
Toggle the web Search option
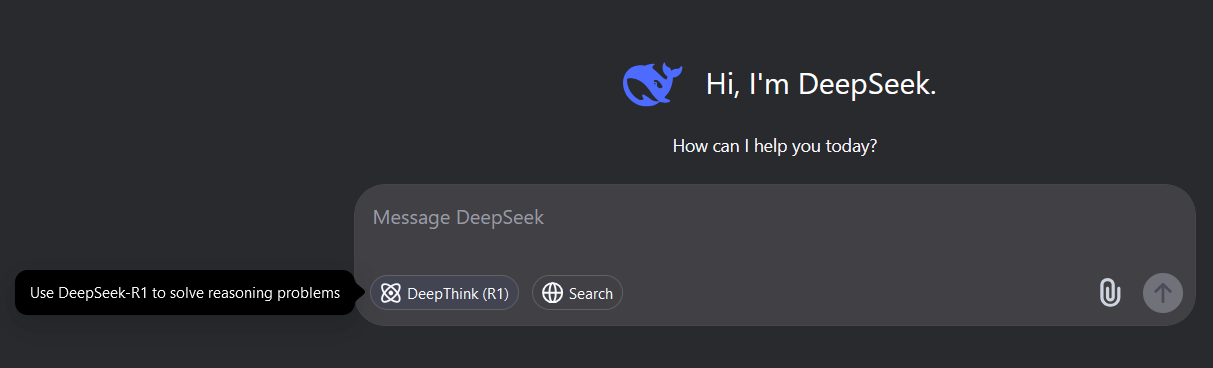[x=577, y=293]
